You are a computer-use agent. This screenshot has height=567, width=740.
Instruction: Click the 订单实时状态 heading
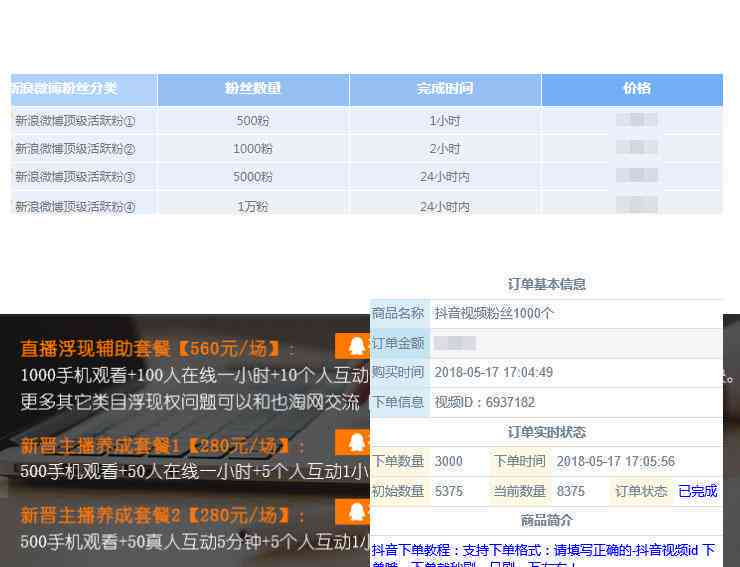[547, 432]
